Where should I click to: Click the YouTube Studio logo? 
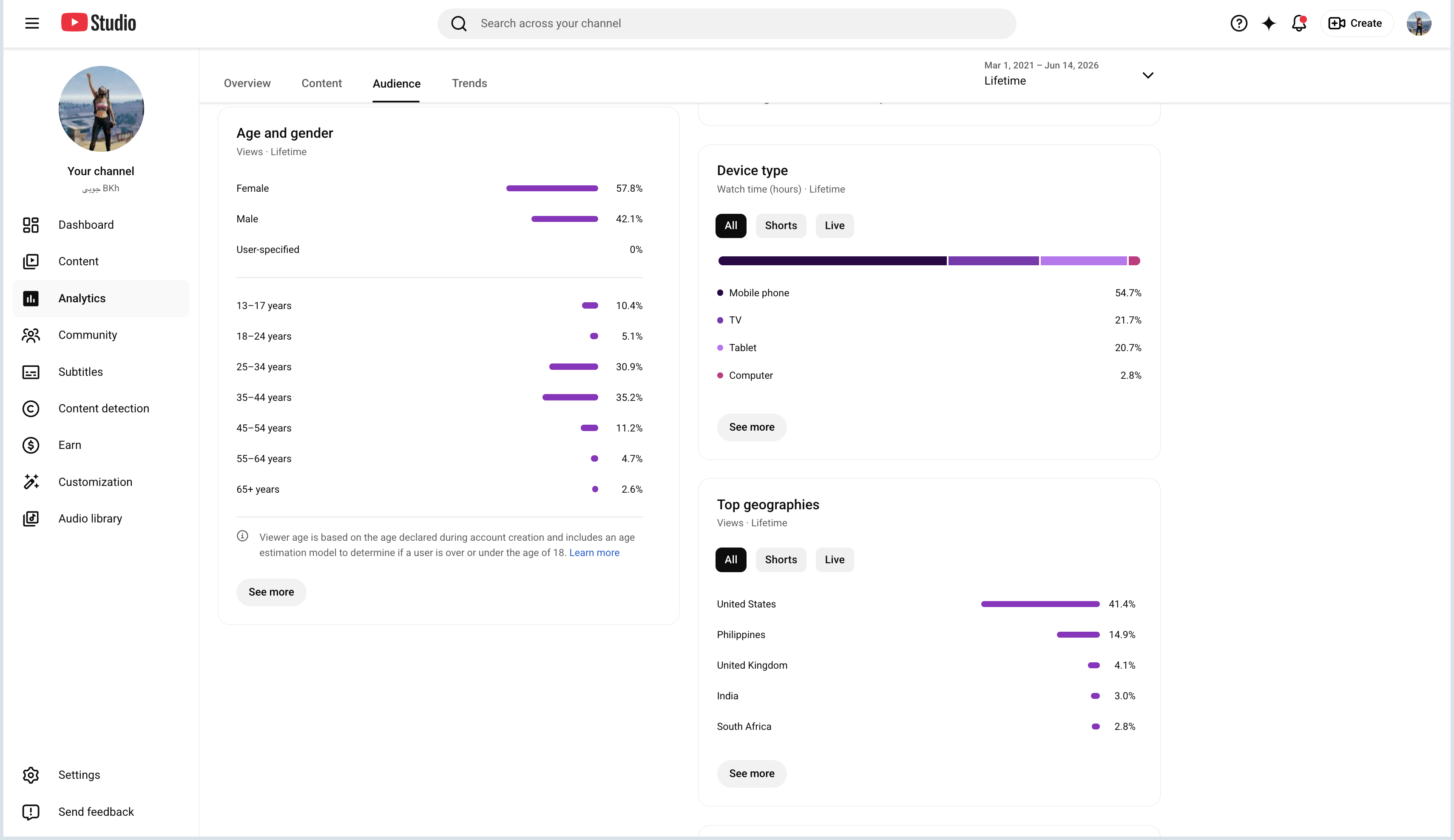coord(99,23)
